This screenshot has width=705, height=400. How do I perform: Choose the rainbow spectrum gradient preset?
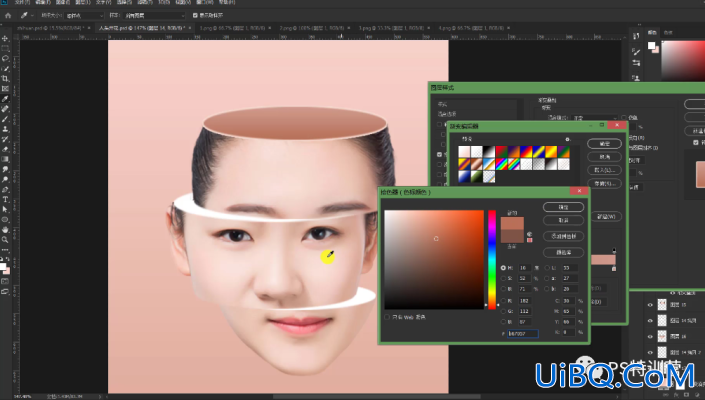[x=502, y=164]
